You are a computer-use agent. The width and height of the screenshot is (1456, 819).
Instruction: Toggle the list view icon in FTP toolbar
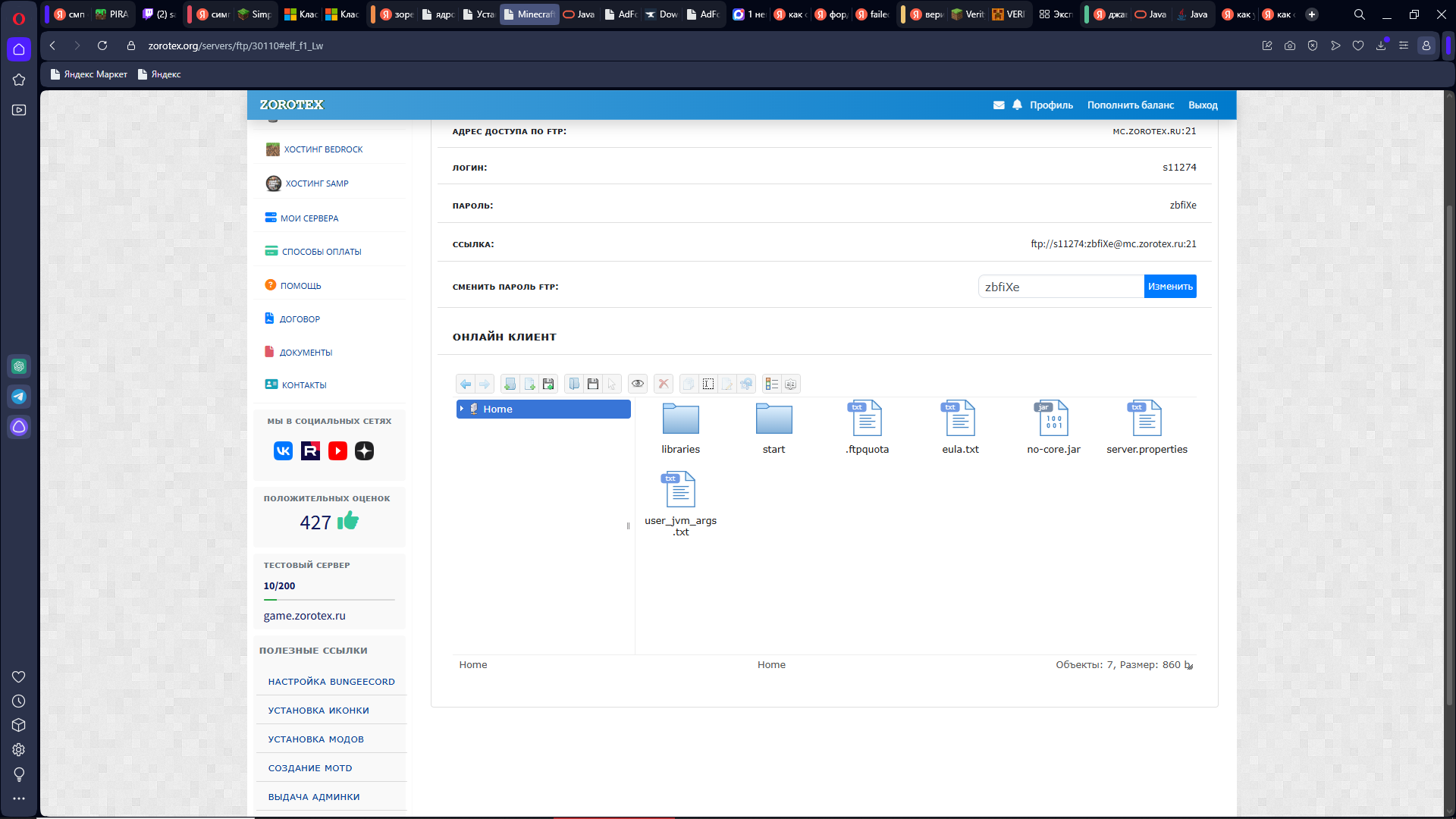click(x=772, y=384)
